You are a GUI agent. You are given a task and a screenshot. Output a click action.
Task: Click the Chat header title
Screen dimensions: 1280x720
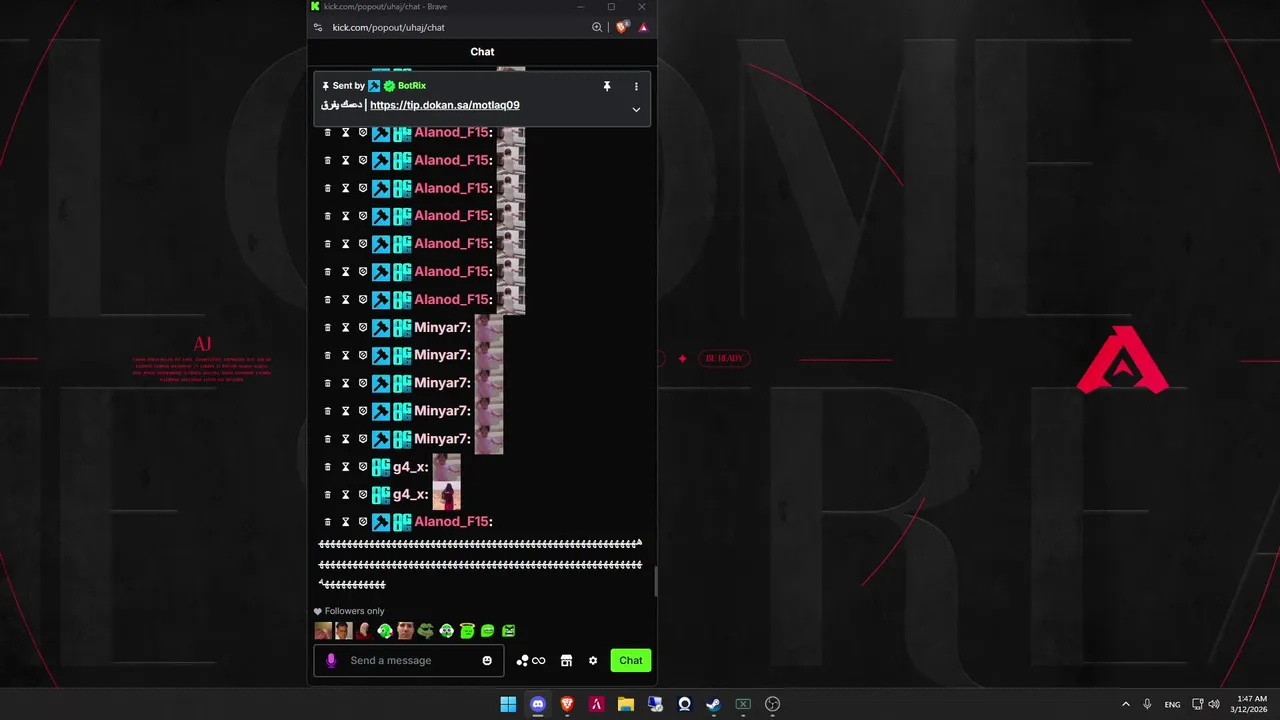point(482,52)
